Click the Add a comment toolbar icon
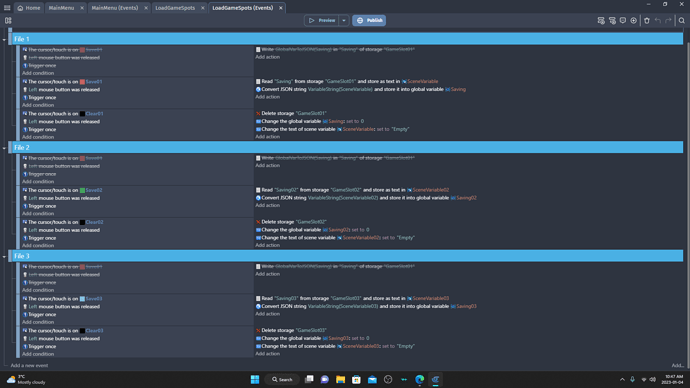Viewport: 690px width, 388px height. (x=623, y=21)
